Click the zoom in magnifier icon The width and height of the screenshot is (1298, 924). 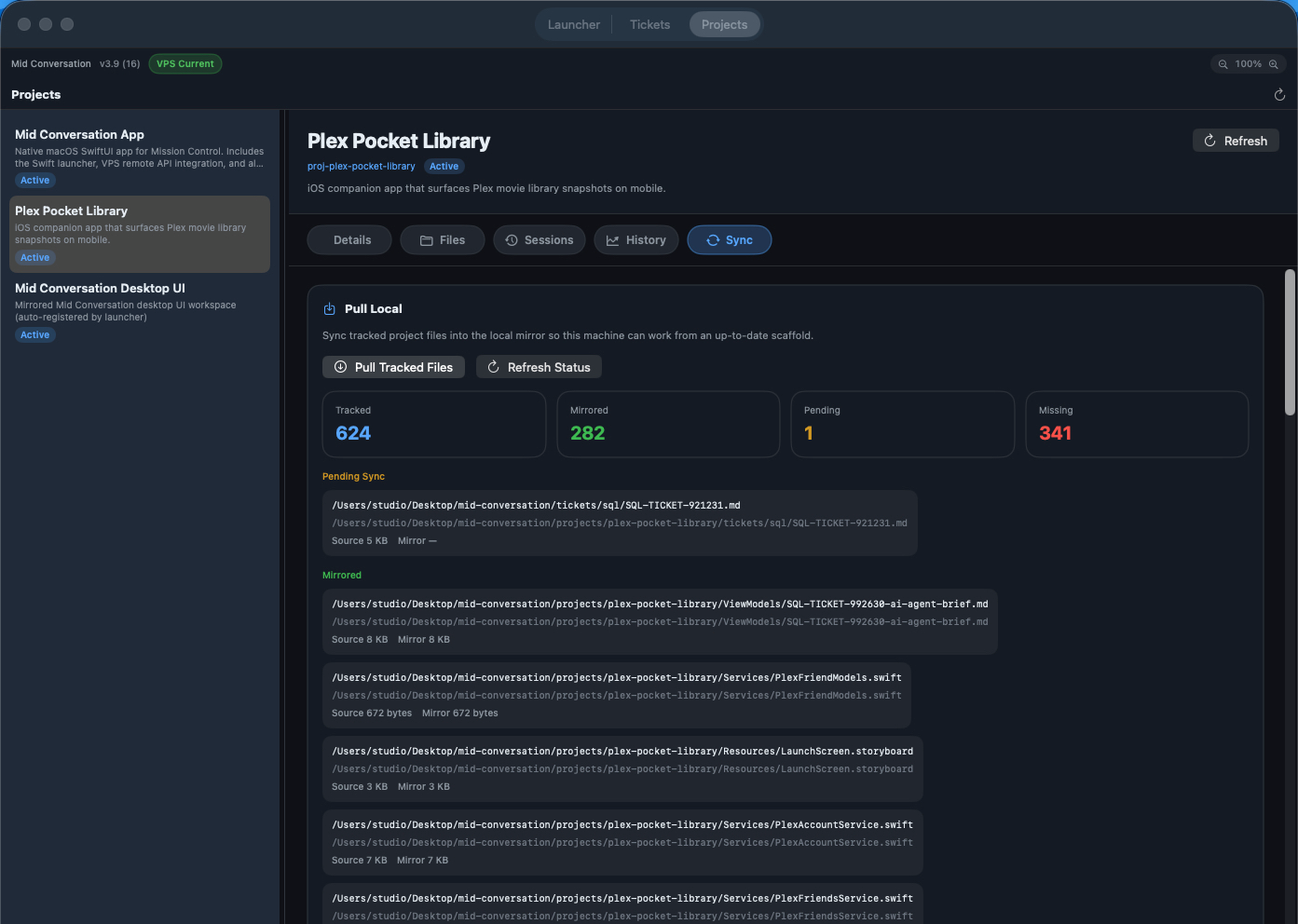coord(1273,64)
